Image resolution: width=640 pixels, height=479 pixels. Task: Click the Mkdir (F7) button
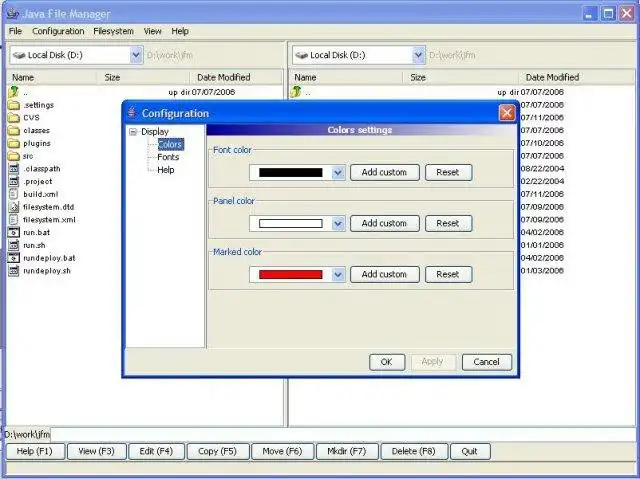[x=347, y=451]
